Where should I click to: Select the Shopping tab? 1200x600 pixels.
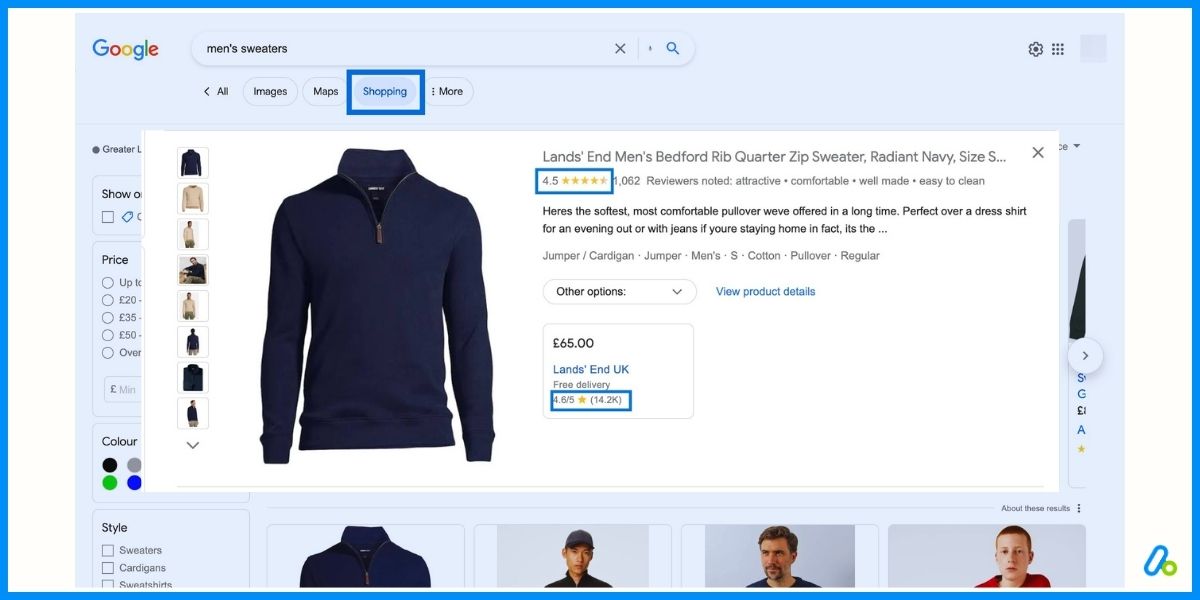coord(385,91)
